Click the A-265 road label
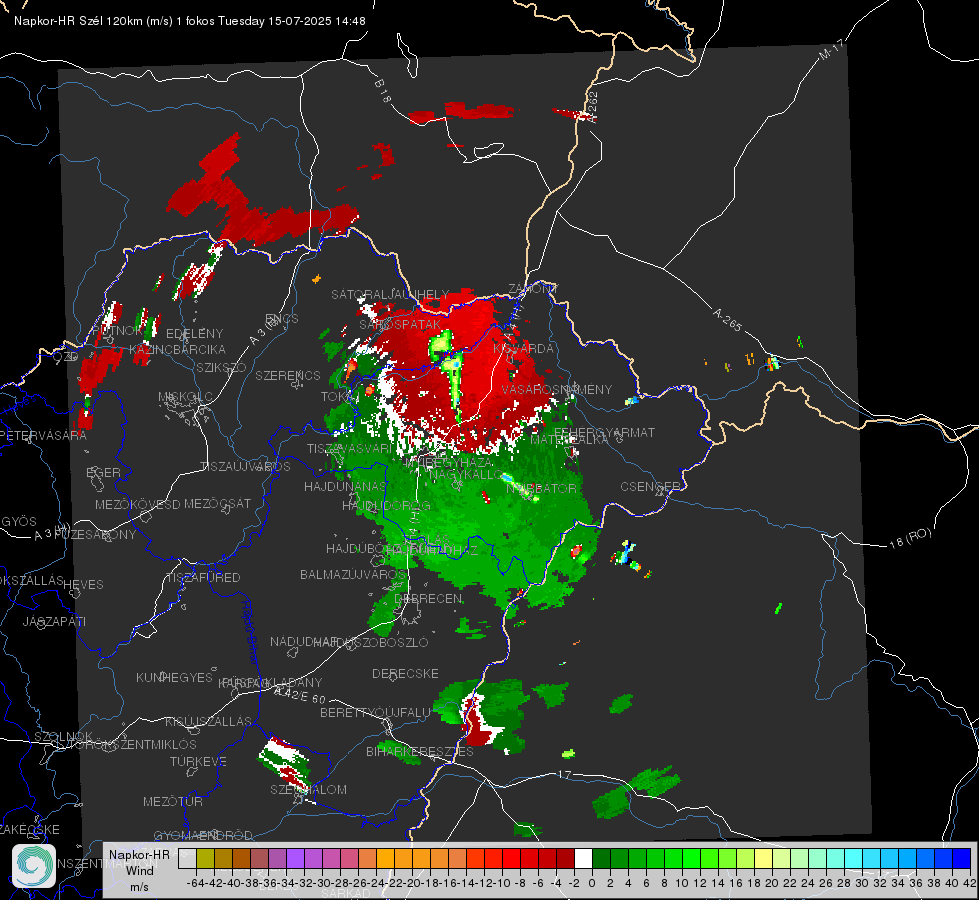This screenshot has width=979, height=900. [727, 319]
